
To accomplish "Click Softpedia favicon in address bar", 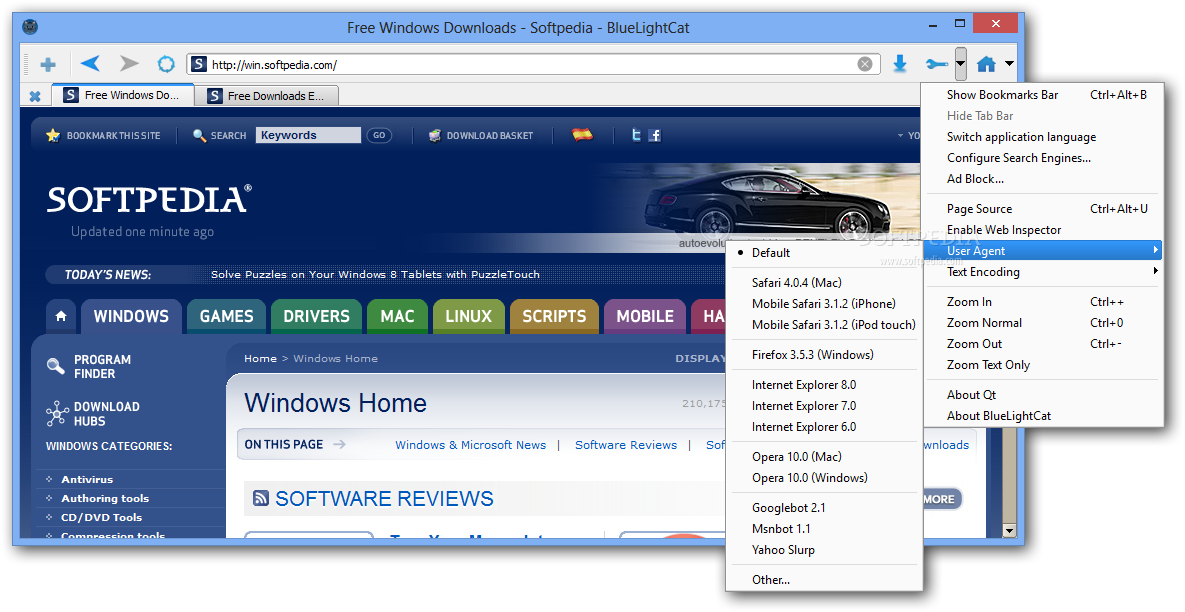I will tap(199, 64).
